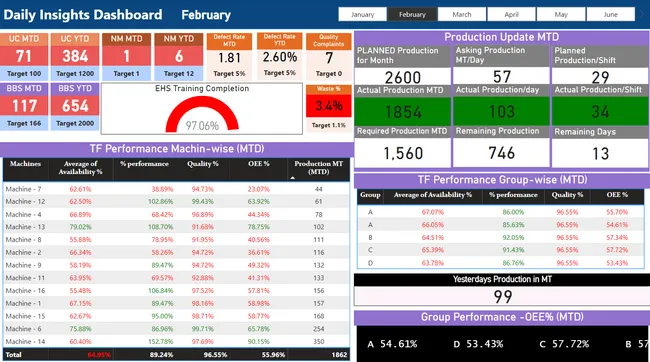Click Defect Rate YTD value 2.60%
The width and height of the screenshot is (650, 362).
coord(280,57)
